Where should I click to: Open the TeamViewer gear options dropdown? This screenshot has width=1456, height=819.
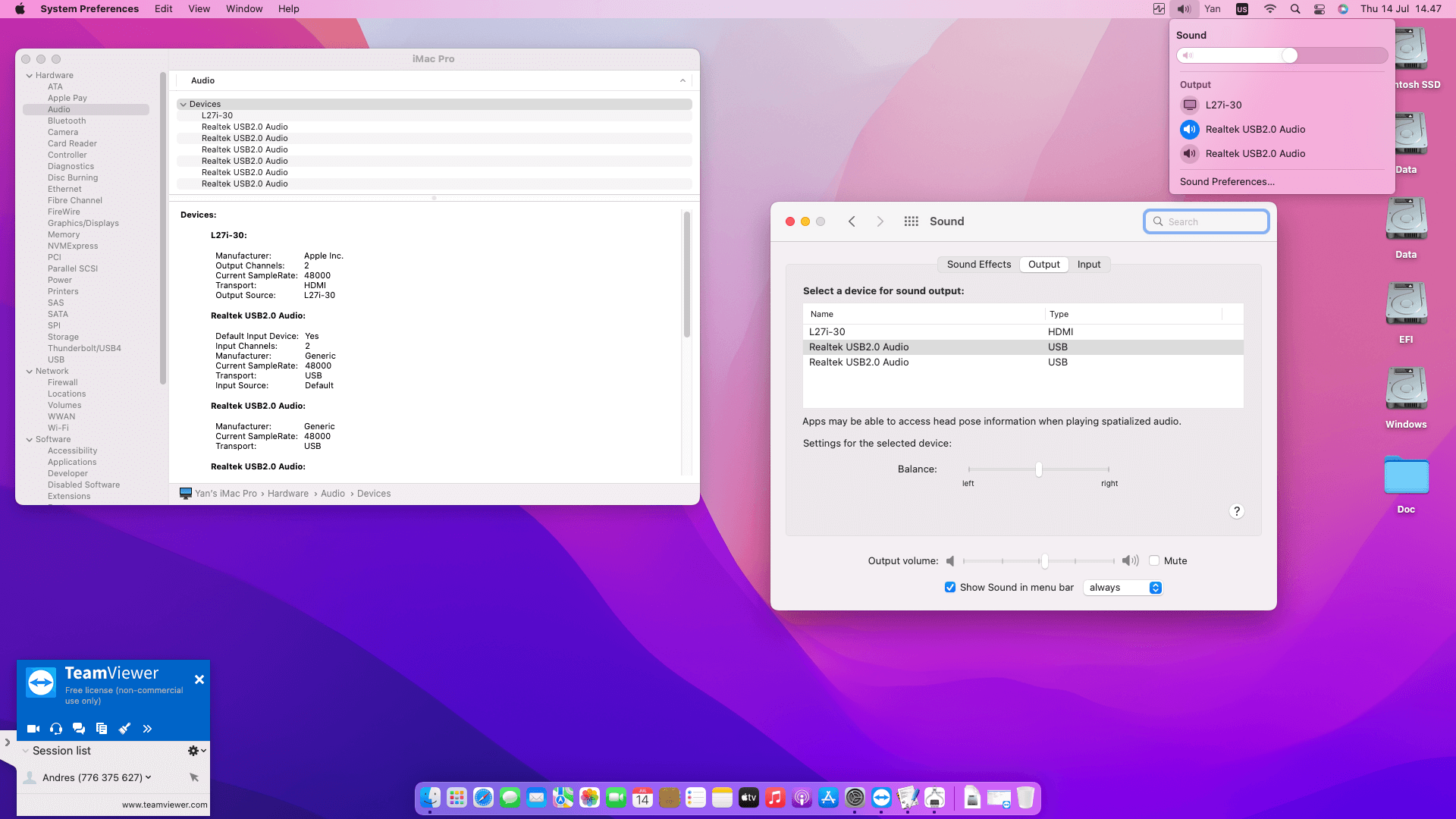(196, 751)
